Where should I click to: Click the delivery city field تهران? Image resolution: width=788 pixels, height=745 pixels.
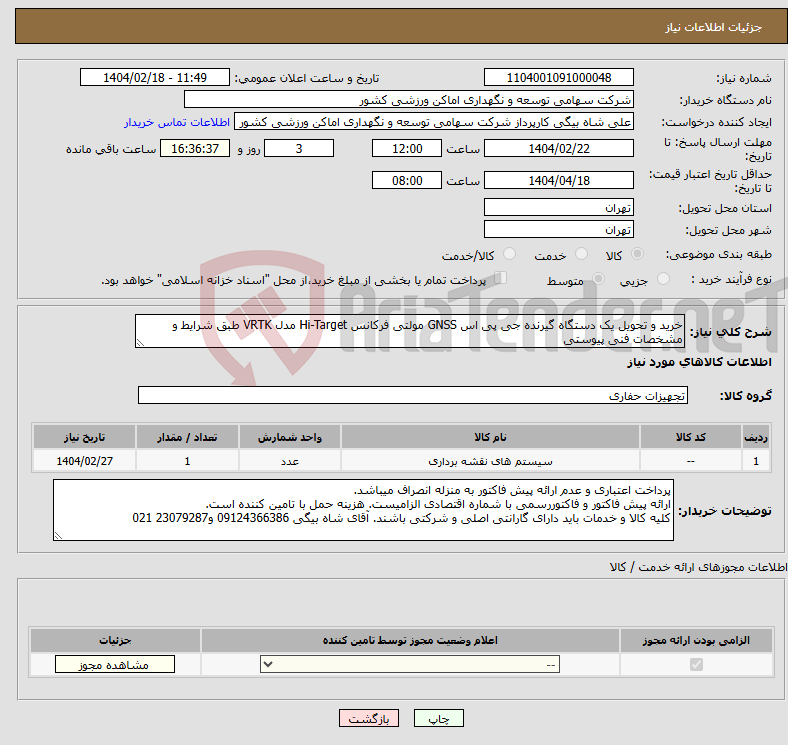[x=558, y=229]
